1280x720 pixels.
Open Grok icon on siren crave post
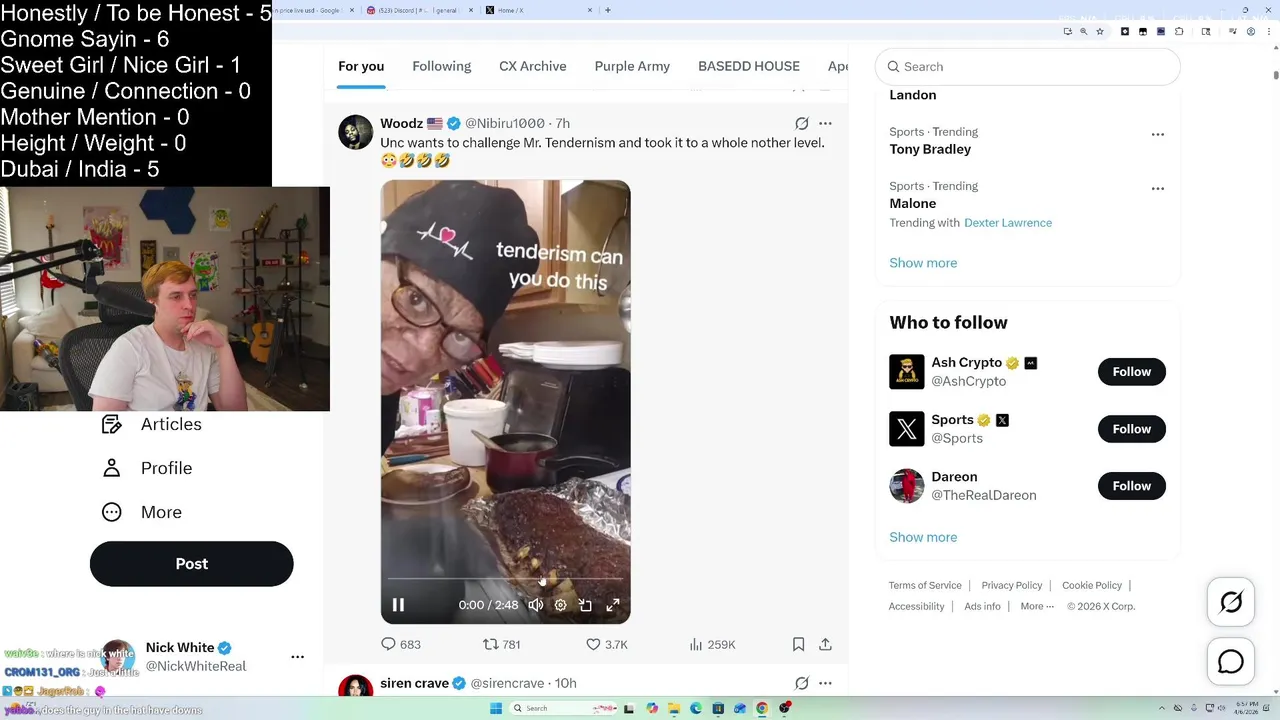(801, 683)
